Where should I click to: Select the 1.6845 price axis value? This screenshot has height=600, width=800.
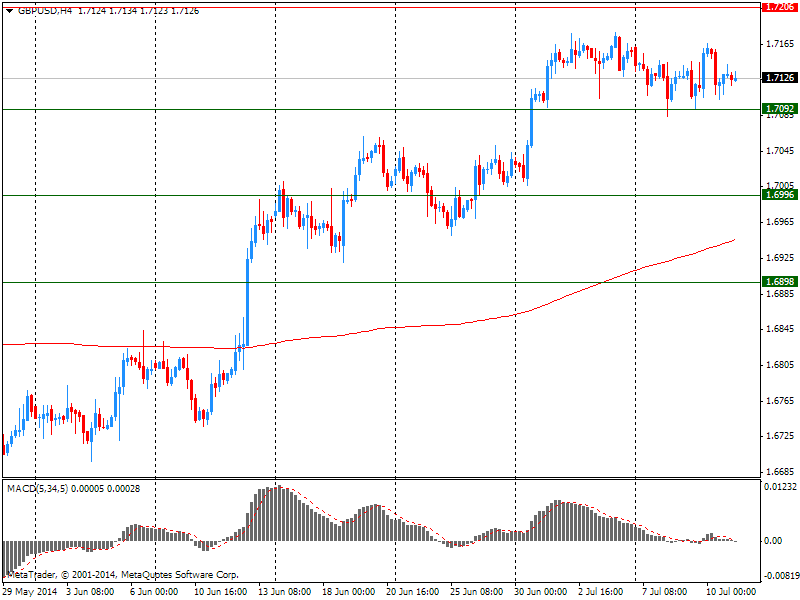point(780,329)
